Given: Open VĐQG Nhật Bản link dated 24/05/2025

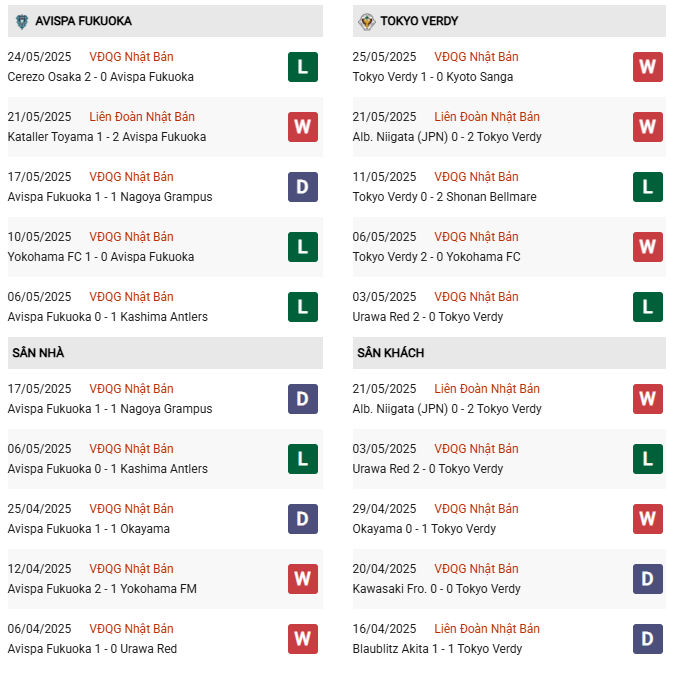Looking at the screenshot, I should click(x=131, y=57).
